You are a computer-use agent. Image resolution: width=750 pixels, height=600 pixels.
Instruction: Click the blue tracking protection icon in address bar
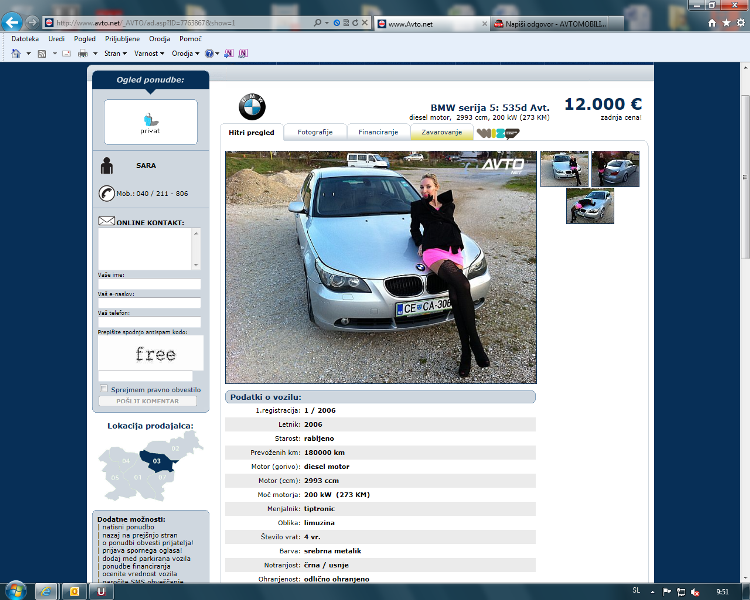(x=337, y=22)
